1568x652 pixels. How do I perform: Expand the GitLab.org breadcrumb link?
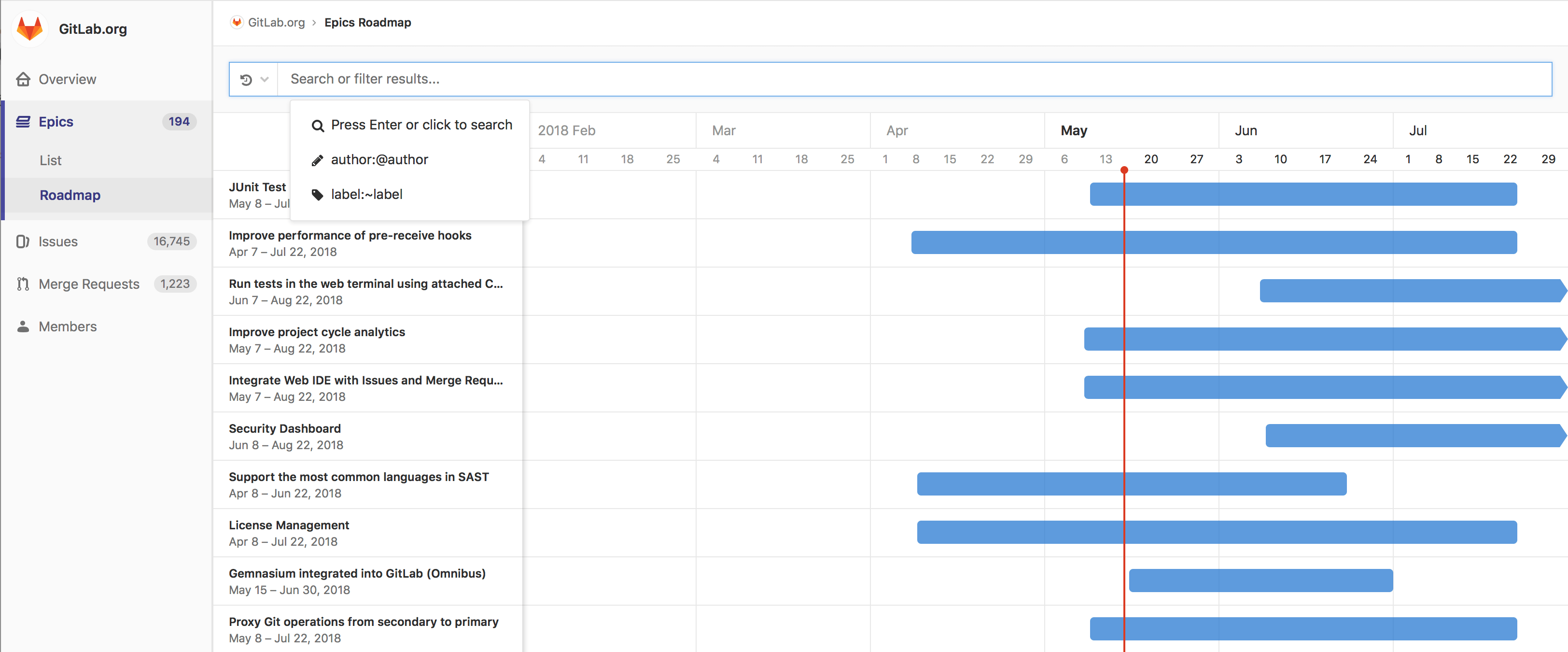(x=276, y=22)
